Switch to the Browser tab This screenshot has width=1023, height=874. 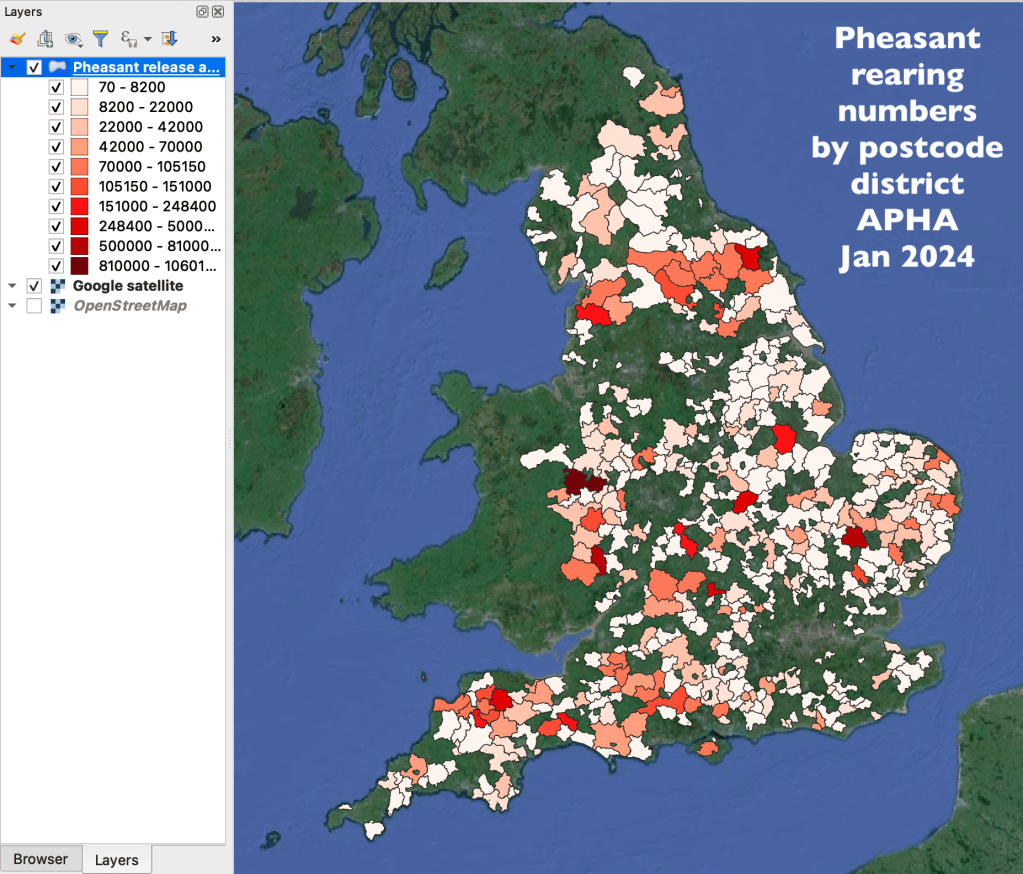coord(40,859)
